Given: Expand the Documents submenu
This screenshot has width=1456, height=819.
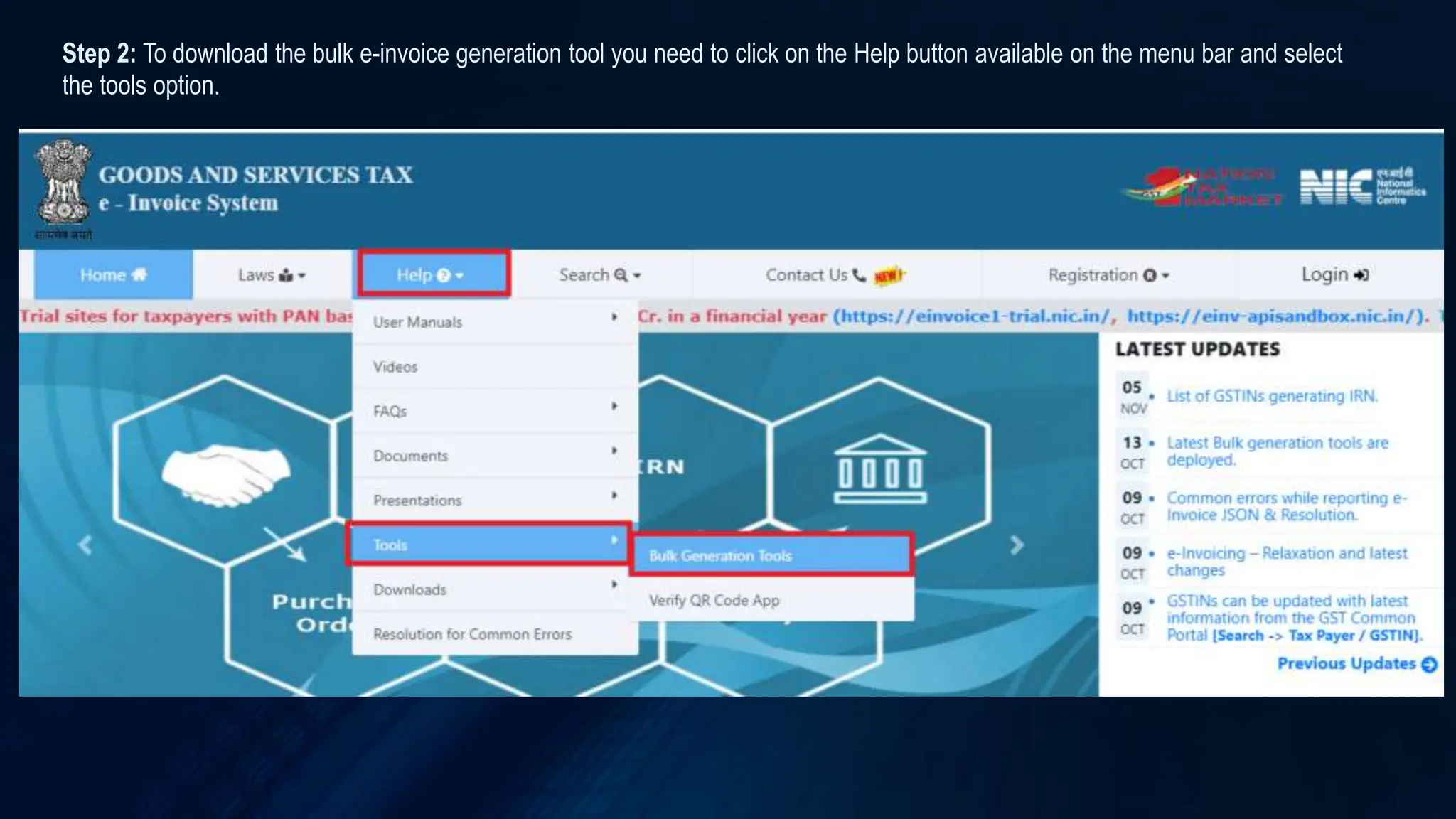Looking at the screenshot, I should tap(495, 456).
